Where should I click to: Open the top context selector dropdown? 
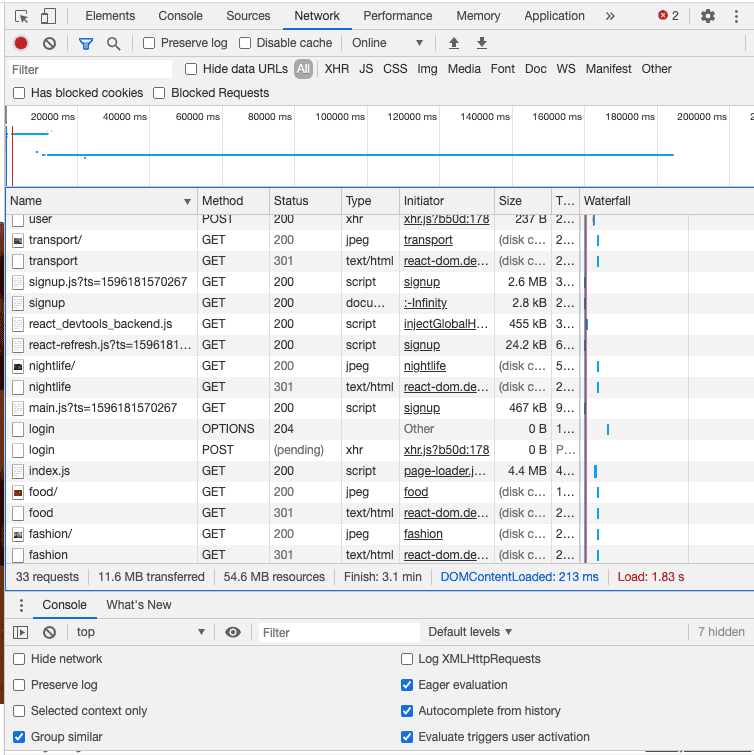click(140, 632)
